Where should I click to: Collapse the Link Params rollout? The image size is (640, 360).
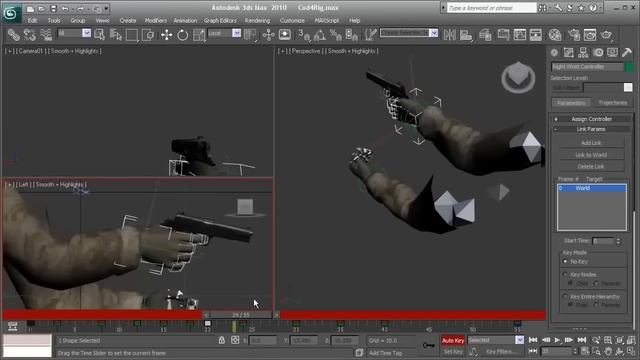click(591, 129)
